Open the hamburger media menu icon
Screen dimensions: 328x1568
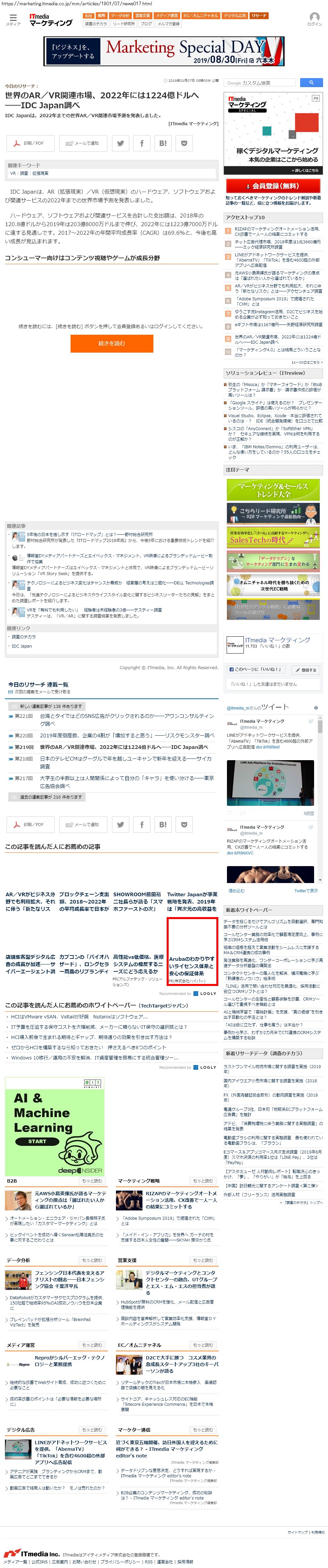(13, 18)
